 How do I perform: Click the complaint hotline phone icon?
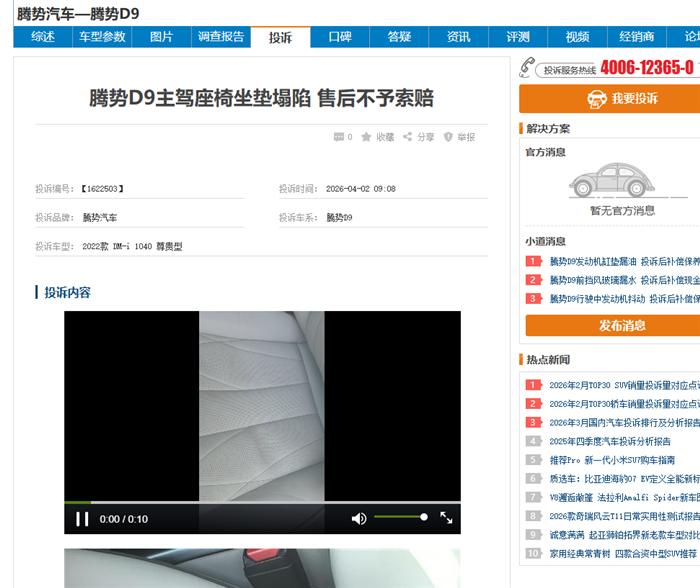pyautogui.click(x=527, y=67)
